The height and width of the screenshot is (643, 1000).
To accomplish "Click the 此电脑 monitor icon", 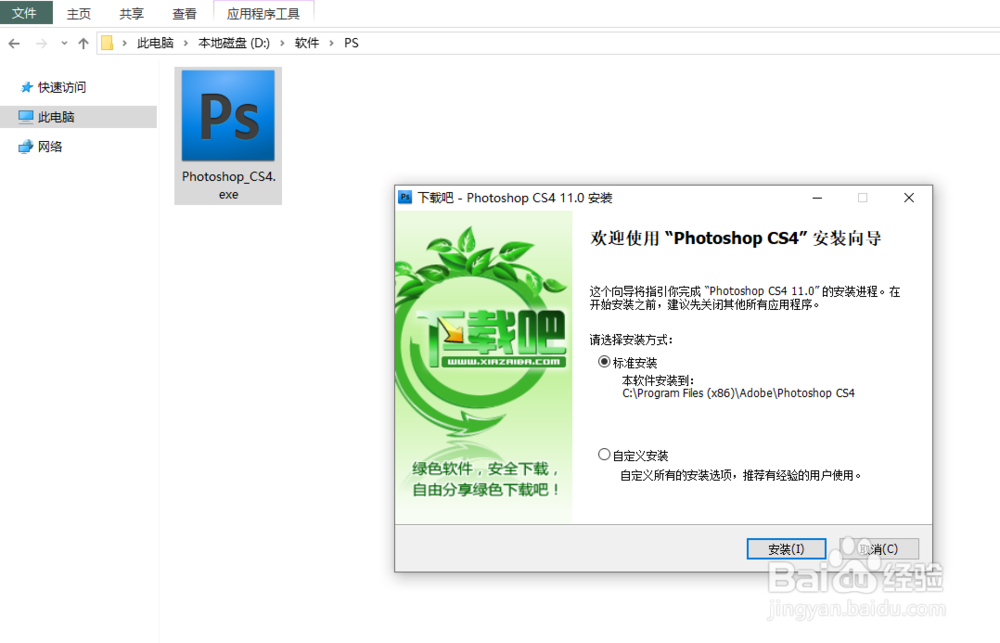I will coord(26,117).
